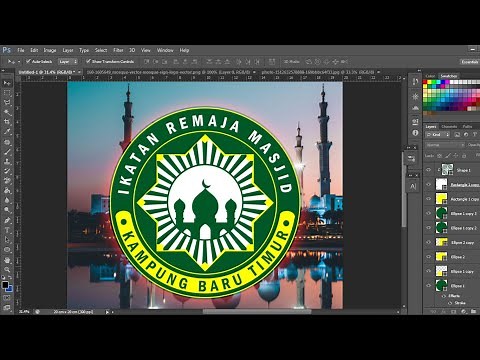
Task: Open the Image menu
Action: pyautogui.click(x=50, y=50)
